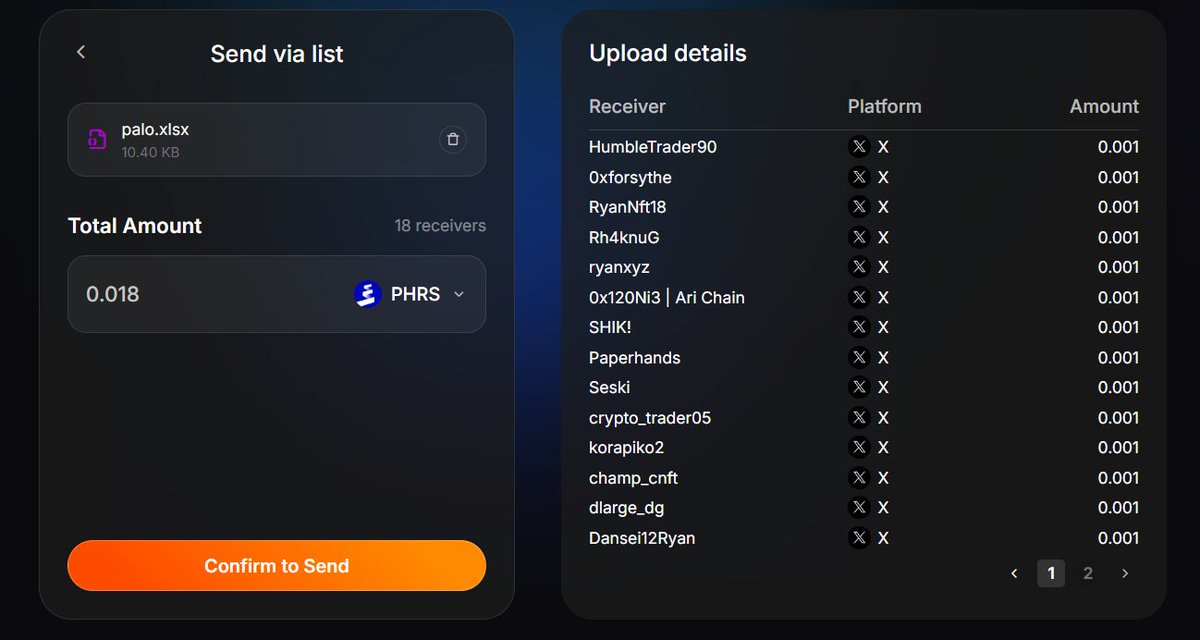Screen dimensions: 1200x640
Task: Select receiver Rh4knuG
Action: pos(624,237)
